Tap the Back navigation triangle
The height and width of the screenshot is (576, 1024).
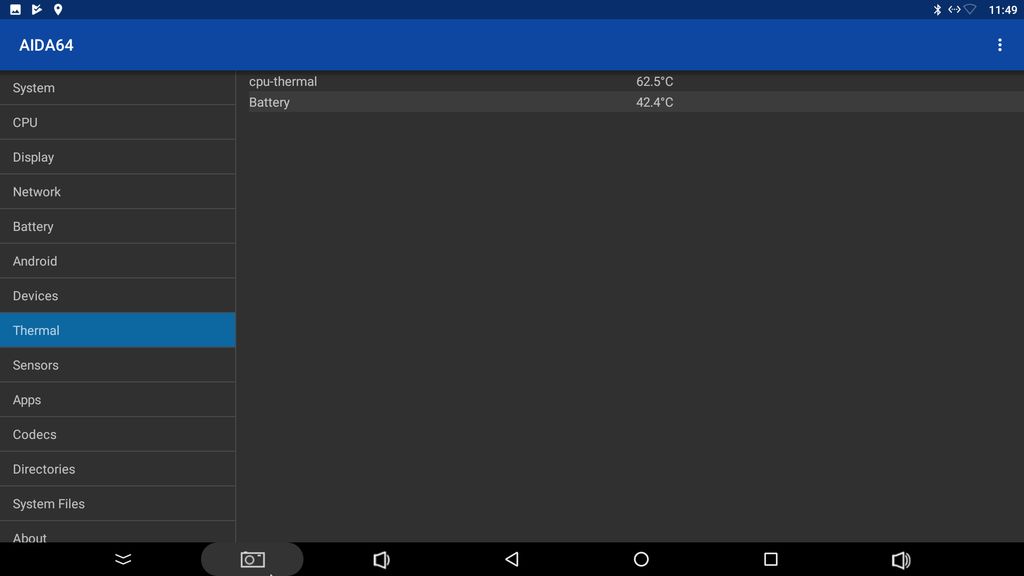(511, 559)
